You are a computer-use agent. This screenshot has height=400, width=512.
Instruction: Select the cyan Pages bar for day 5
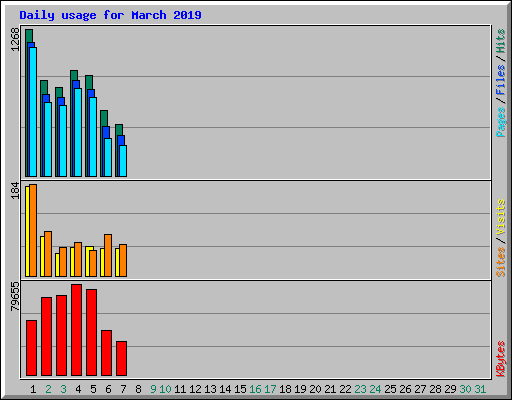coord(93,137)
